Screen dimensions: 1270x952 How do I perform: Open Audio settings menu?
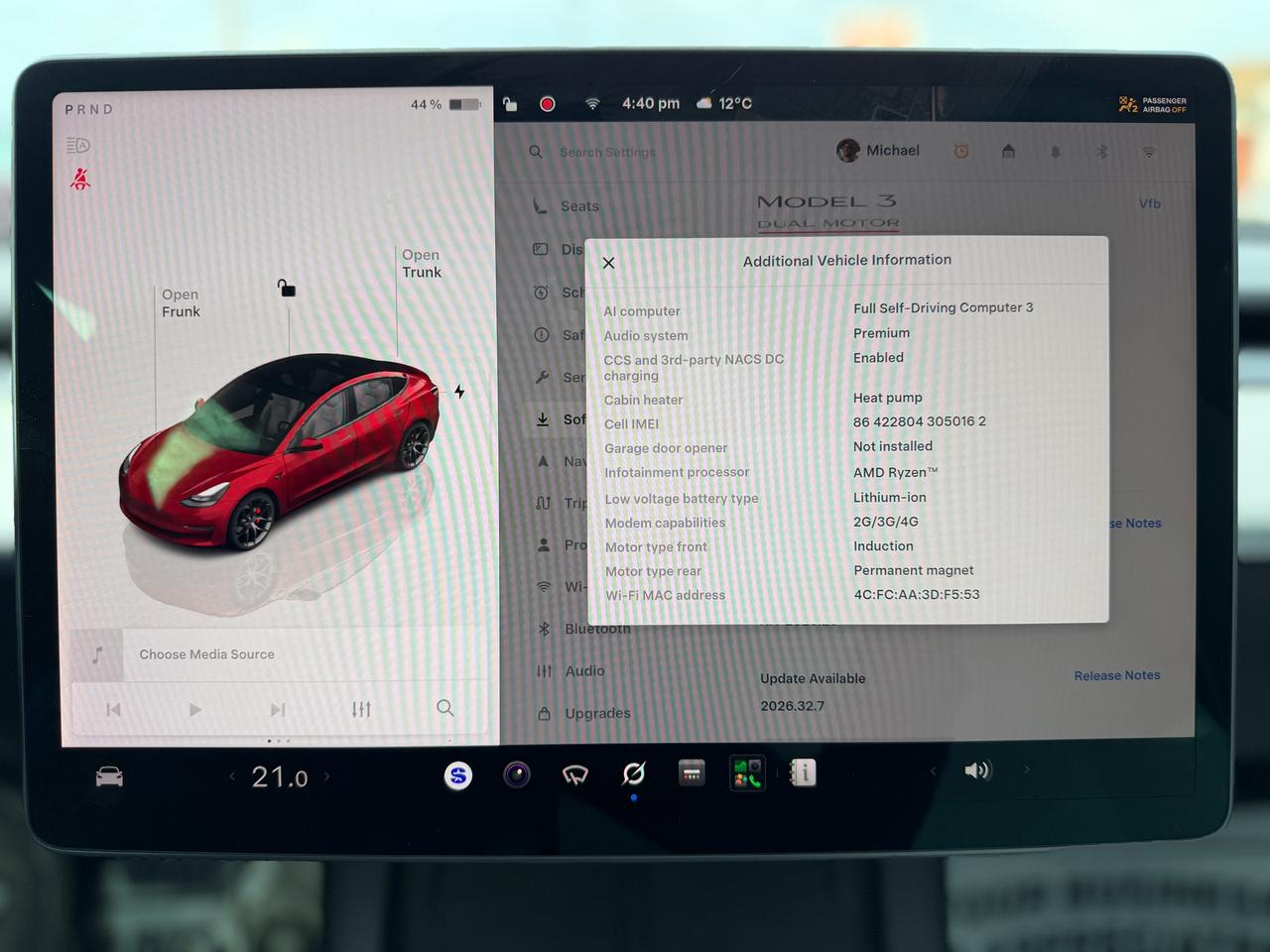click(x=571, y=671)
